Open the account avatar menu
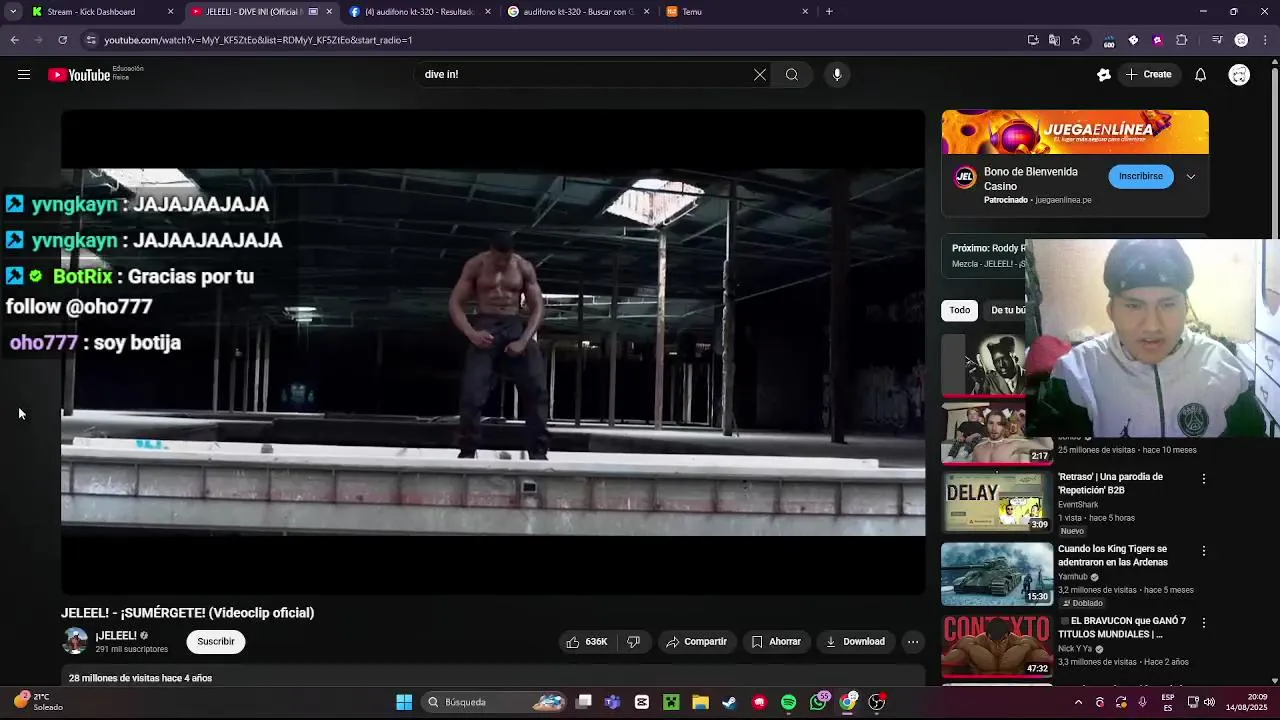The width and height of the screenshot is (1280, 720). (x=1239, y=74)
